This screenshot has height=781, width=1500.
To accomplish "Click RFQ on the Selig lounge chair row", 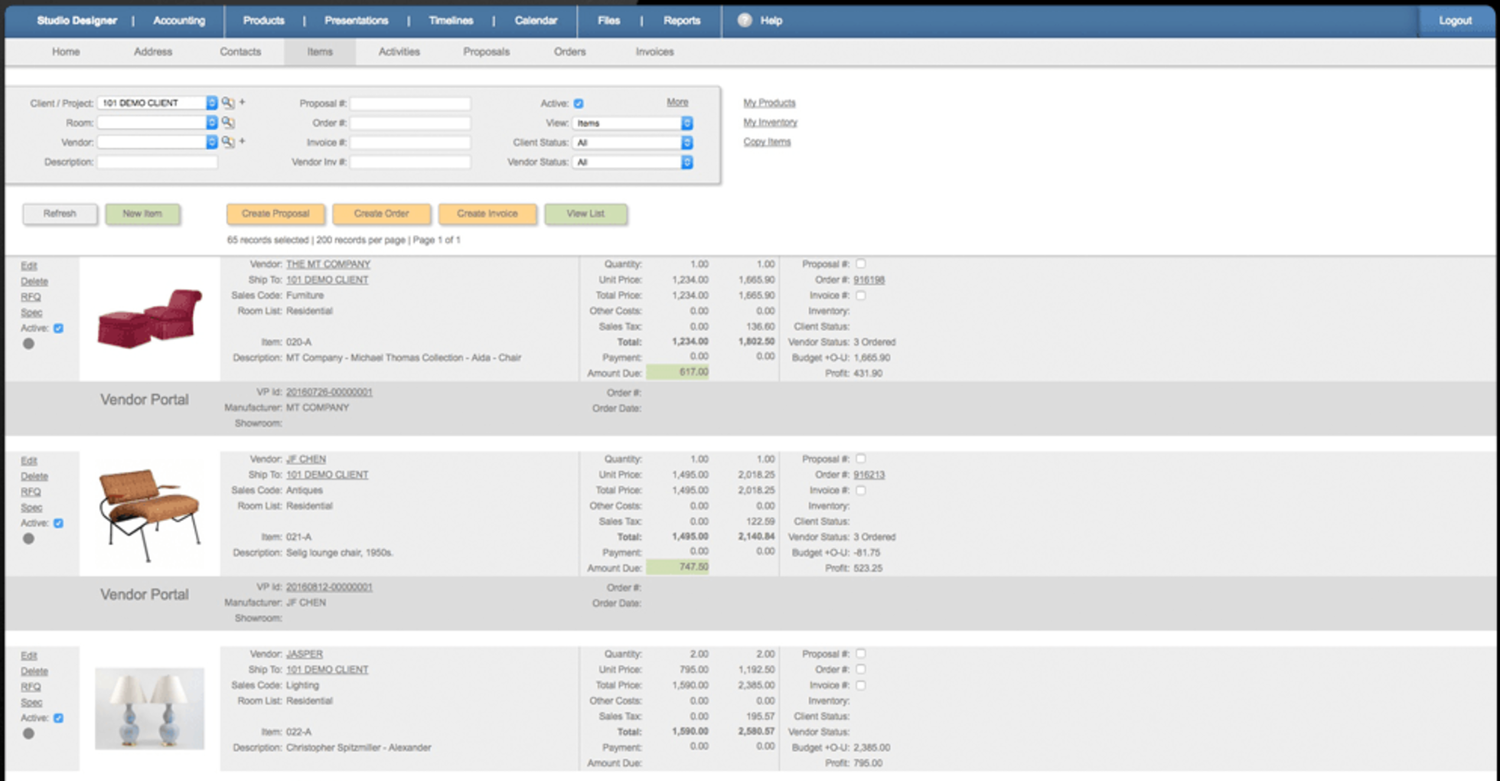I will coord(29,492).
